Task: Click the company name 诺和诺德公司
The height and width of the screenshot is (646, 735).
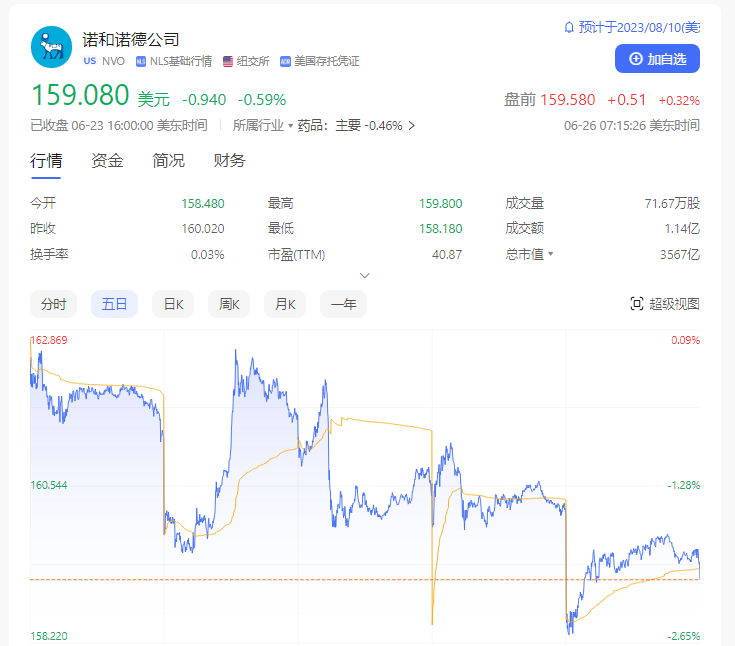Action: (131, 40)
